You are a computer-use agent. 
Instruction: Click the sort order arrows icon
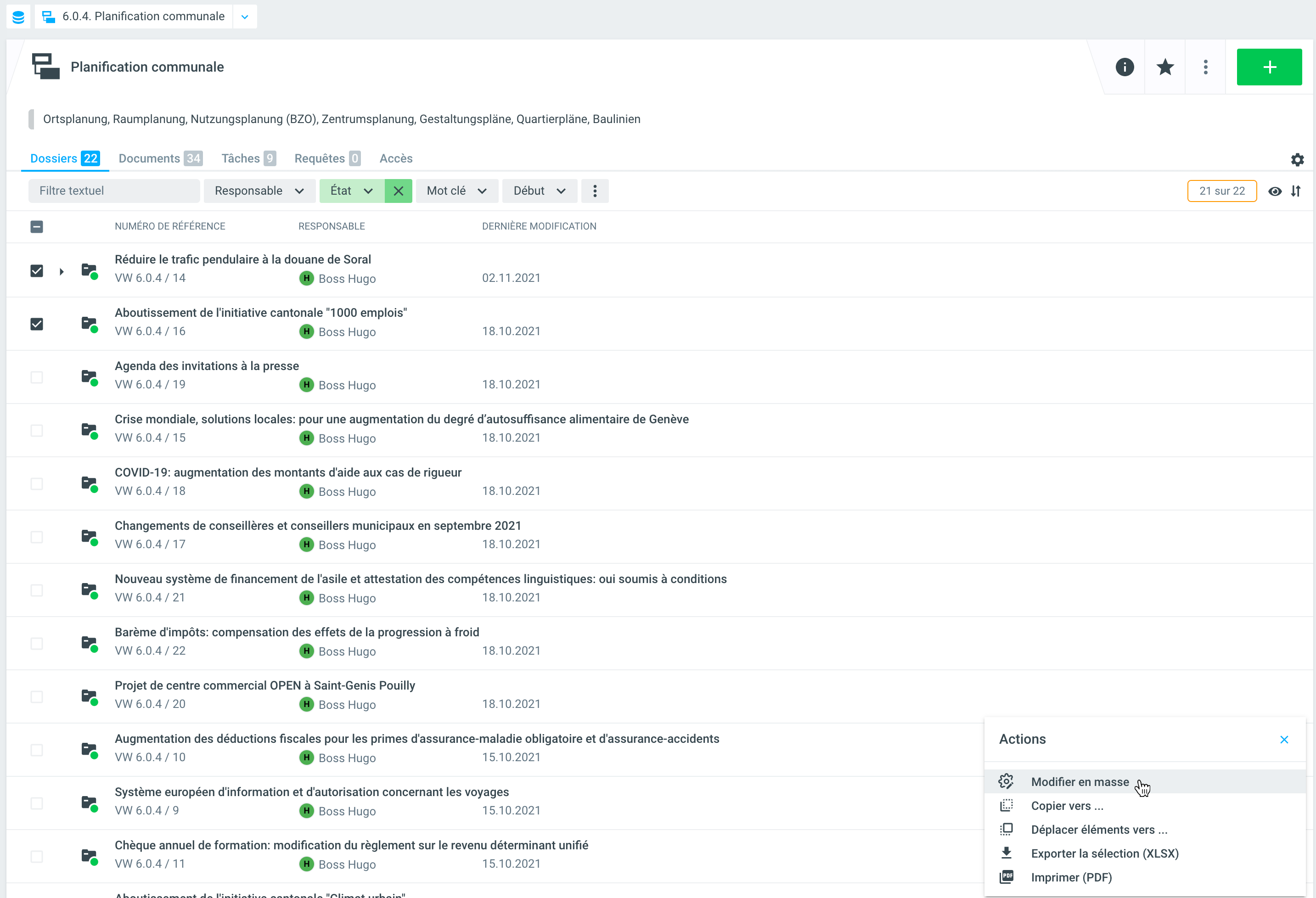[x=1296, y=191]
